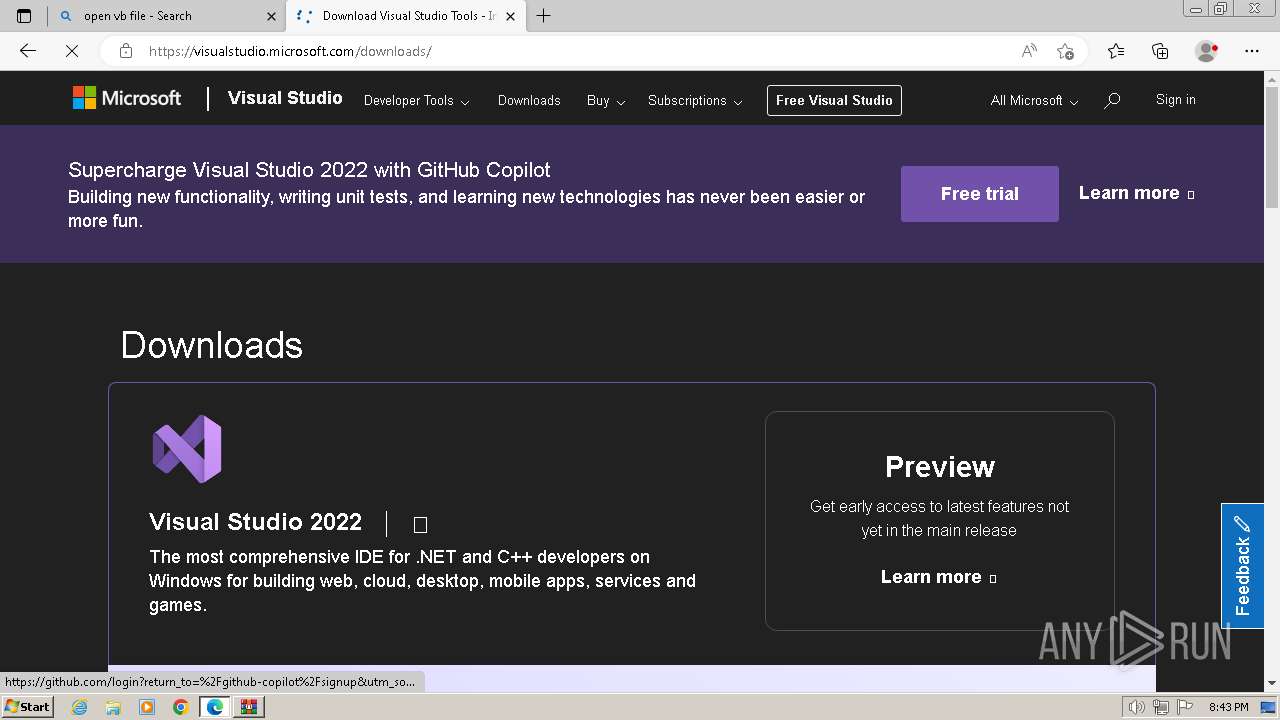Open the Visual Studio home link

(x=285, y=98)
